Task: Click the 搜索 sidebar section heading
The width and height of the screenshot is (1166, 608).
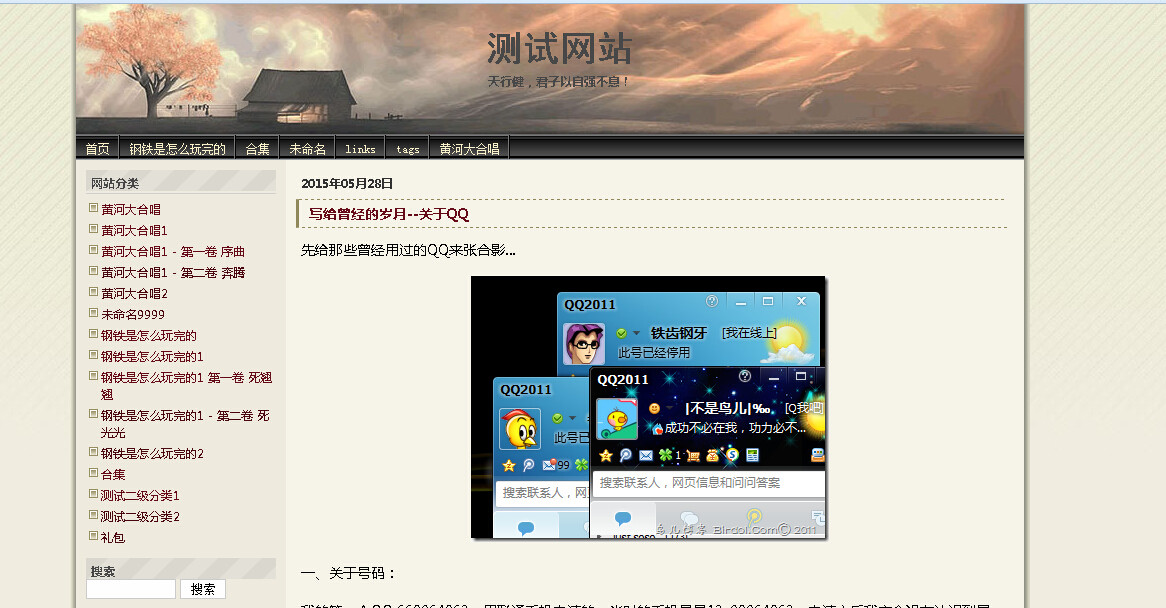Action: pyautogui.click(x=103, y=571)
